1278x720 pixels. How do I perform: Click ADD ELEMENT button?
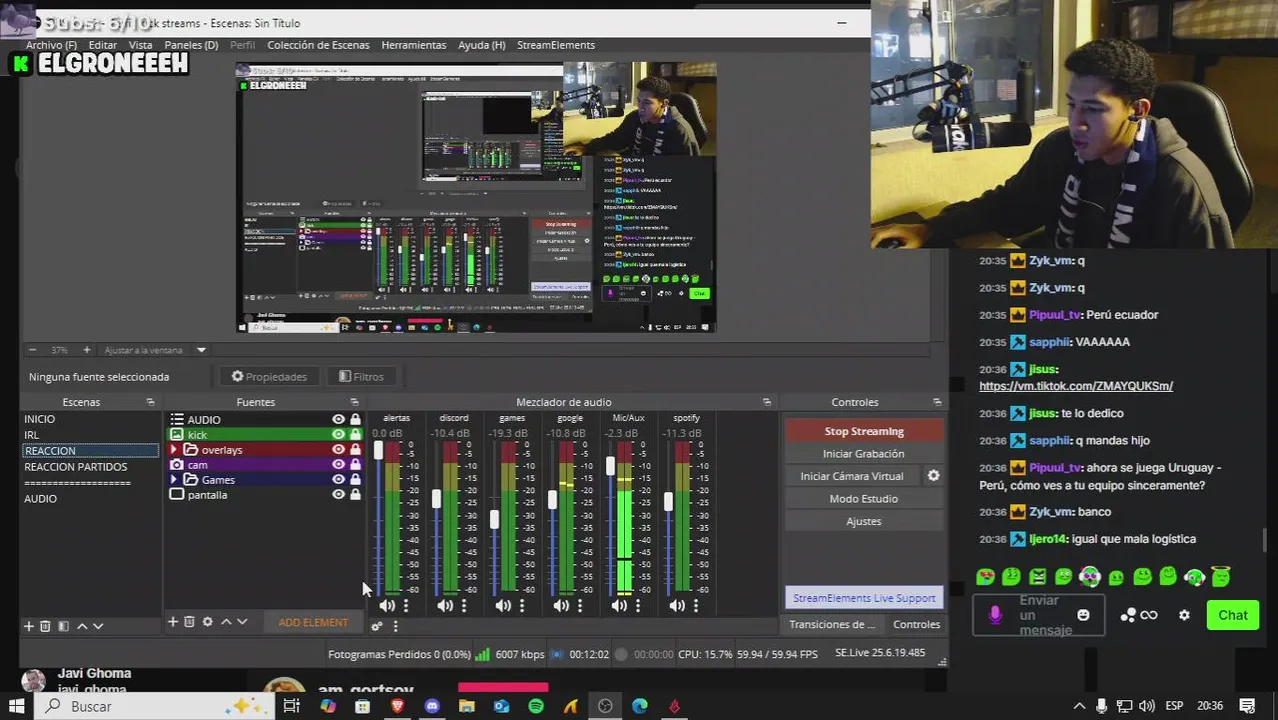tap(313, 622)
